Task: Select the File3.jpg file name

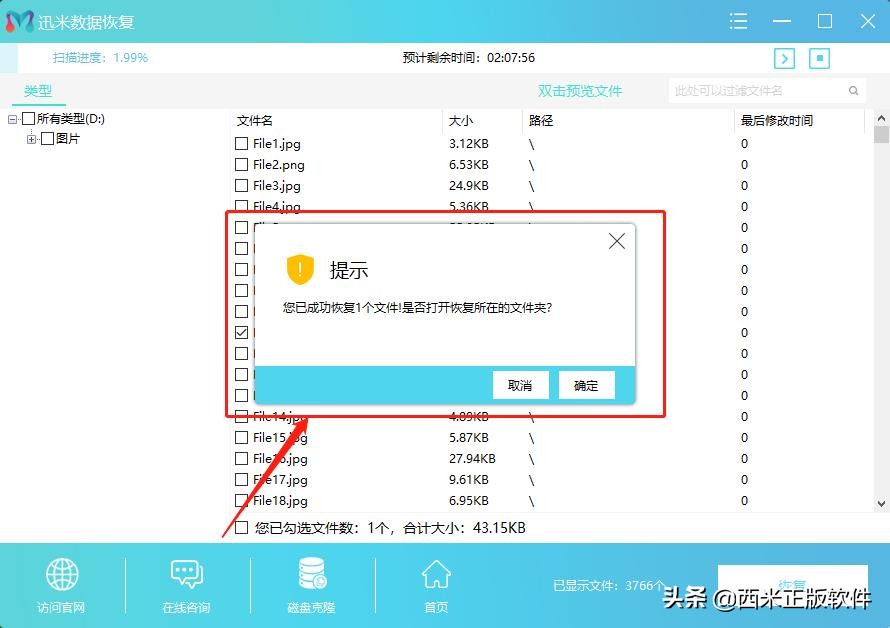Action: coord(277,186)
